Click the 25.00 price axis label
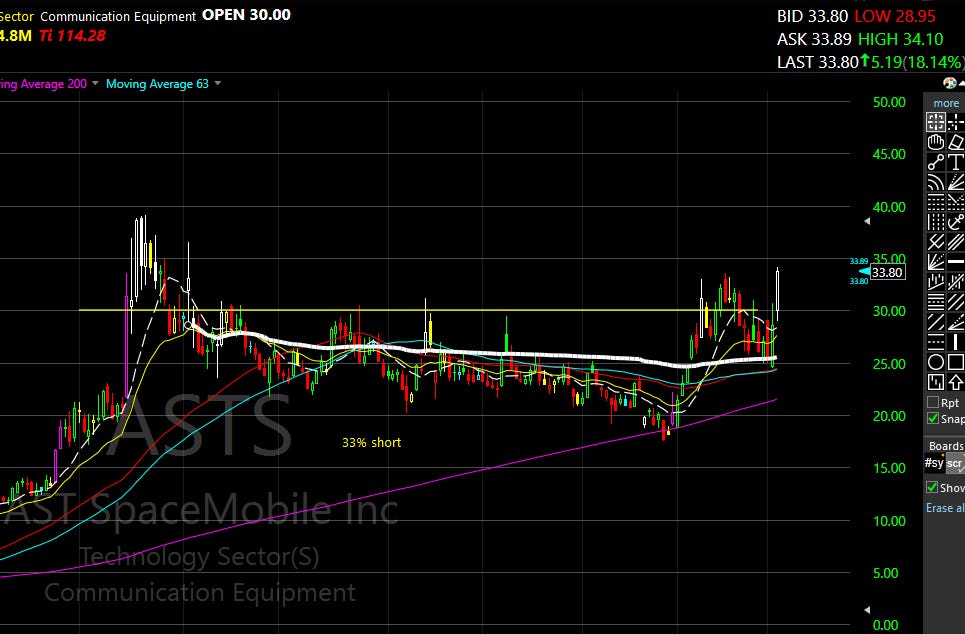965x634 pixels. point(889,364)
